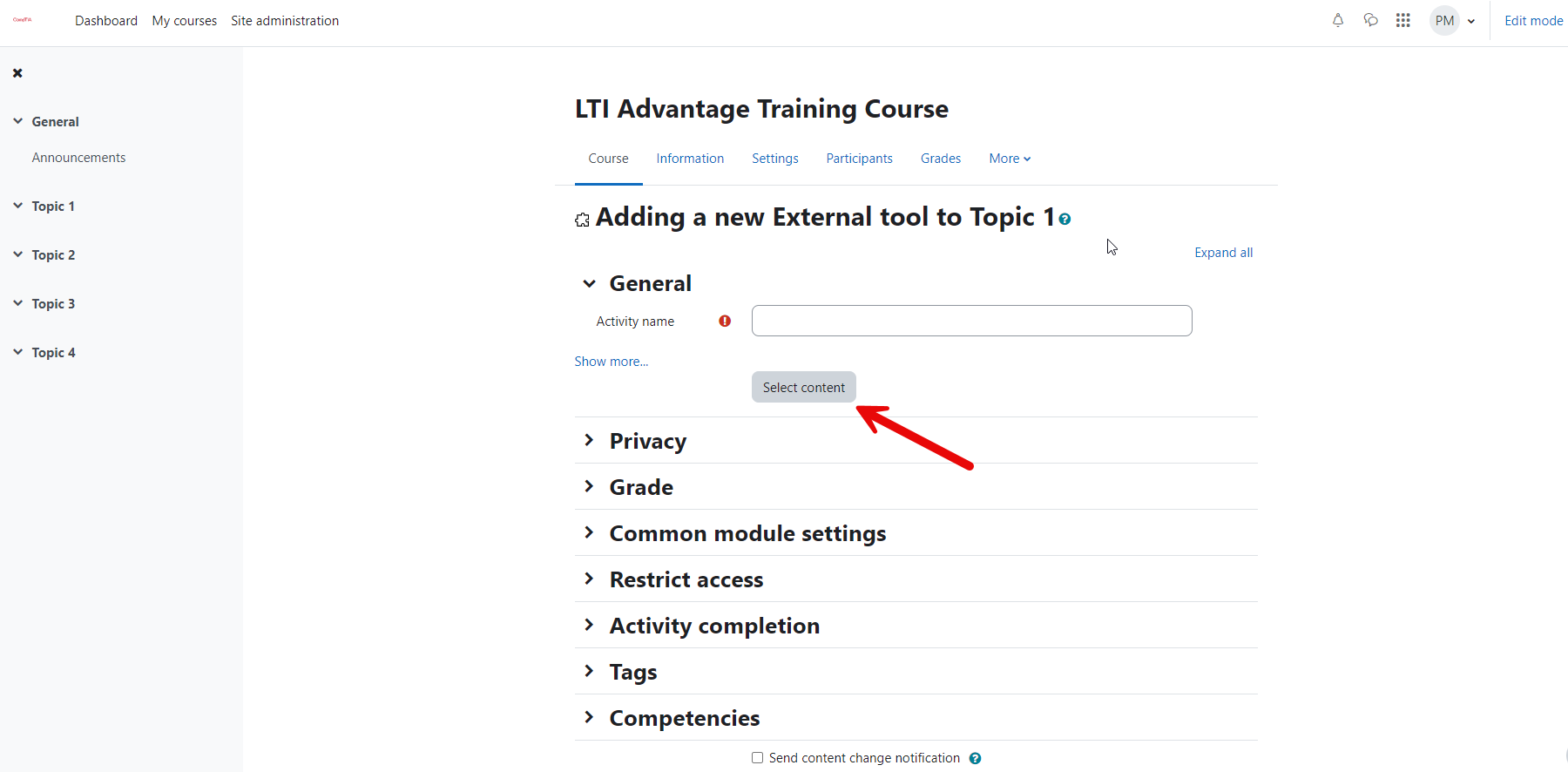The width and height of the screenshot is (1568, 772).
Task: Close the course index sidebar with the X icon
Action: click(x=17, y=72)
